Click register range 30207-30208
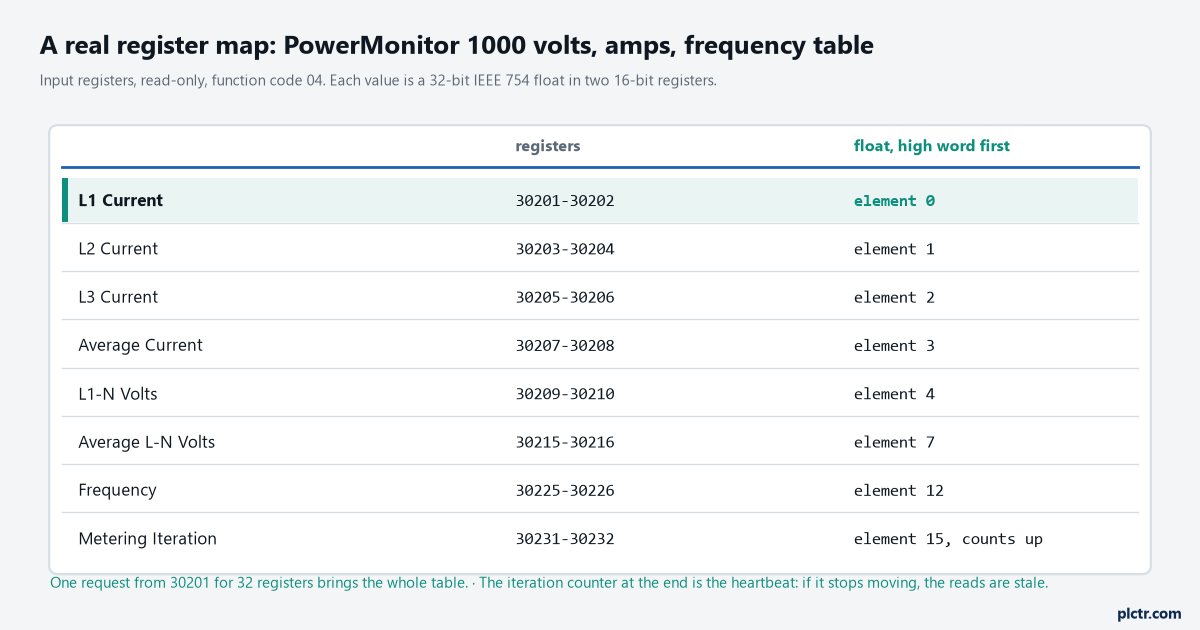Image resolution: width=1200 pixels, height=630 pixels. (x=565, y=346)
